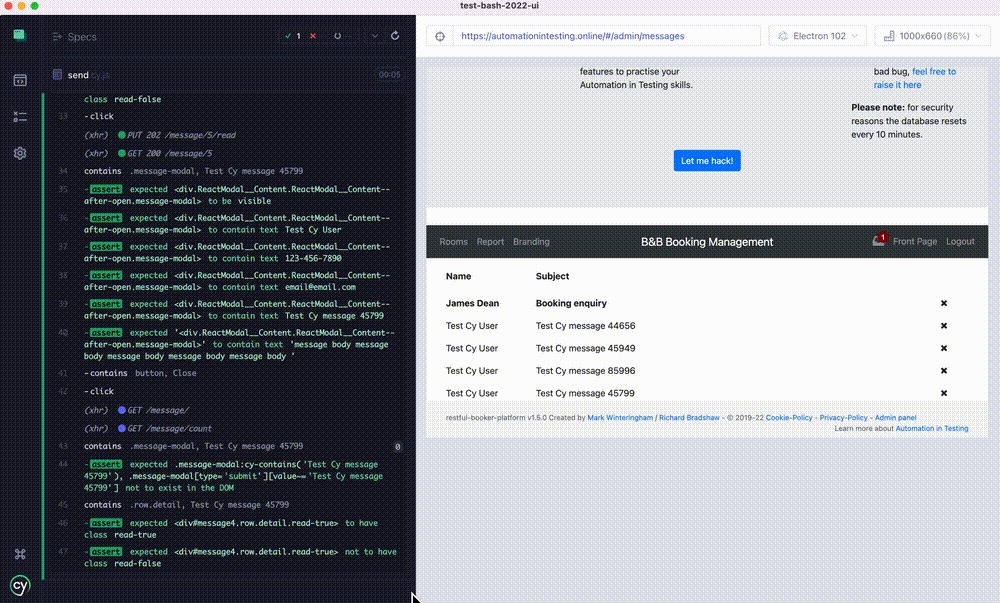
Task: Rerun all tests with the reload icon
Action: tap(395, 36)
